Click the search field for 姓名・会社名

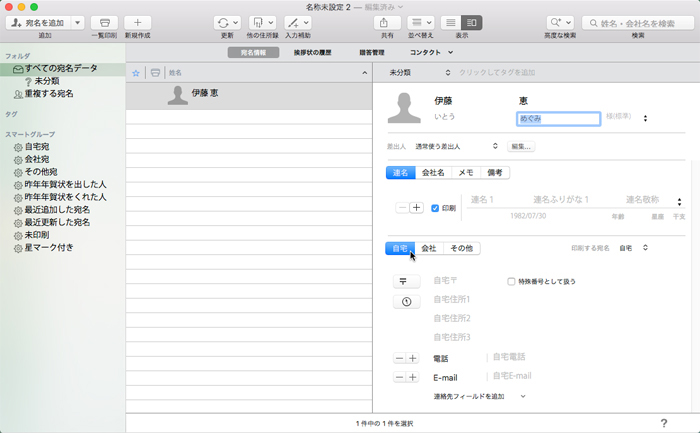tap(642, 22)
